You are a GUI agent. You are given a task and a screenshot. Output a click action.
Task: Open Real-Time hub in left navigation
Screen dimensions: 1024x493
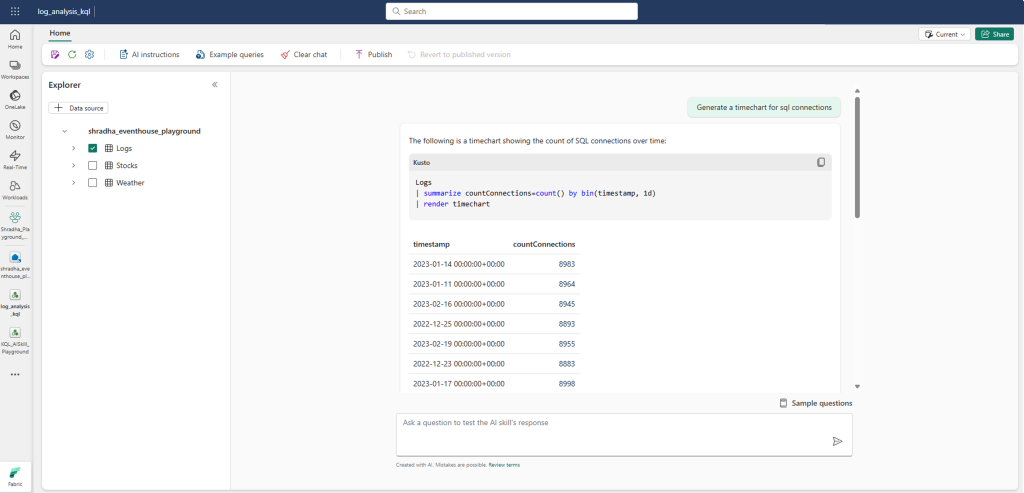[15, 159]
